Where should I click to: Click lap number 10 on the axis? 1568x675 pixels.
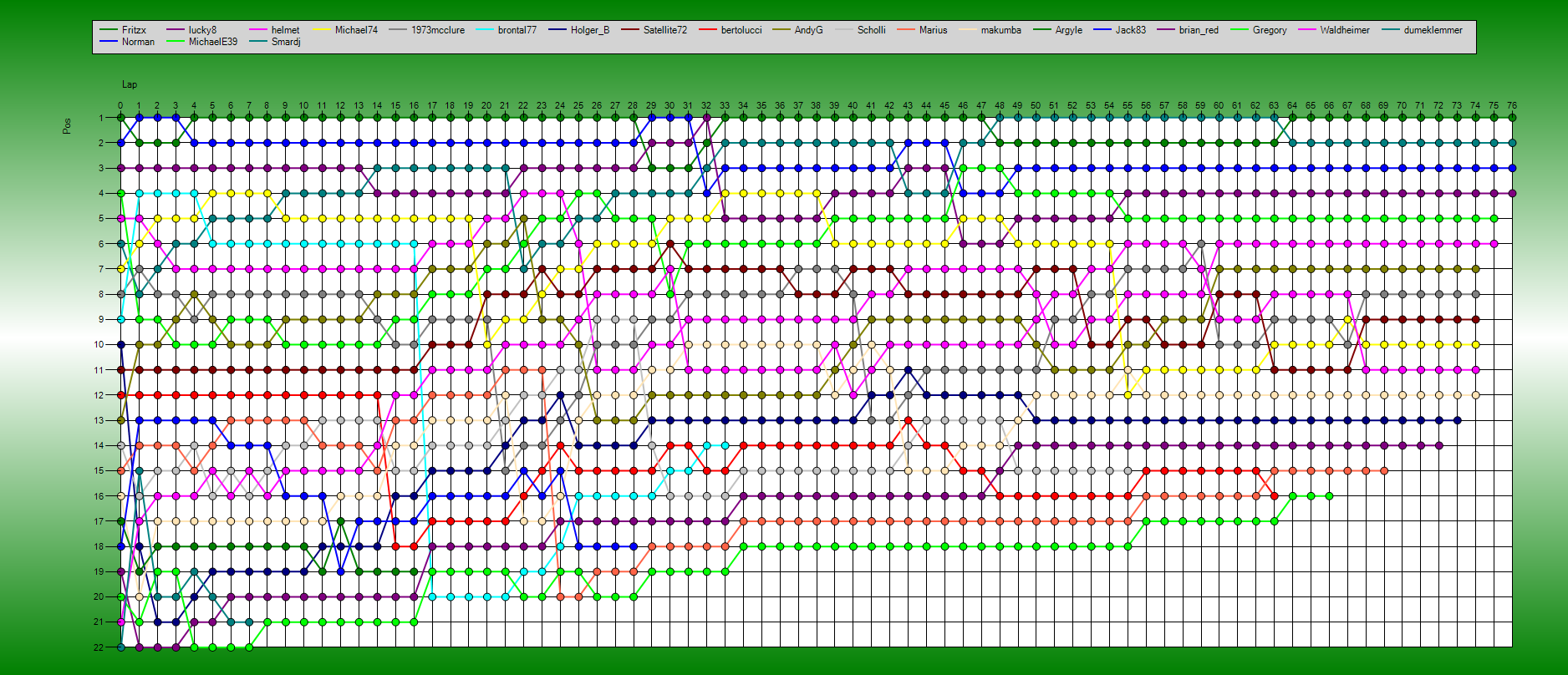pyautogui.click(x=303, y=106)
